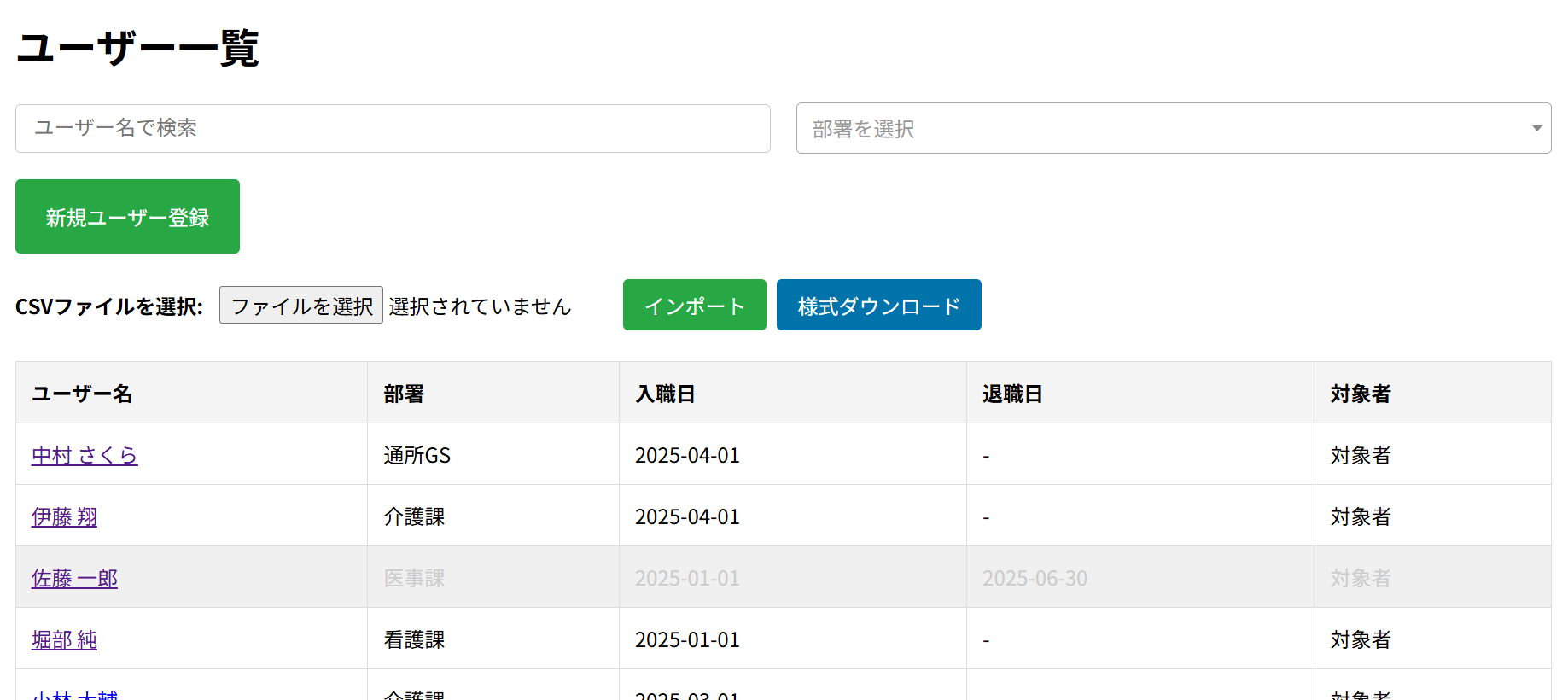This screenshot has height=700, width=1568.
Task: Click the 退職日 column header
Action: [1012, 394]
